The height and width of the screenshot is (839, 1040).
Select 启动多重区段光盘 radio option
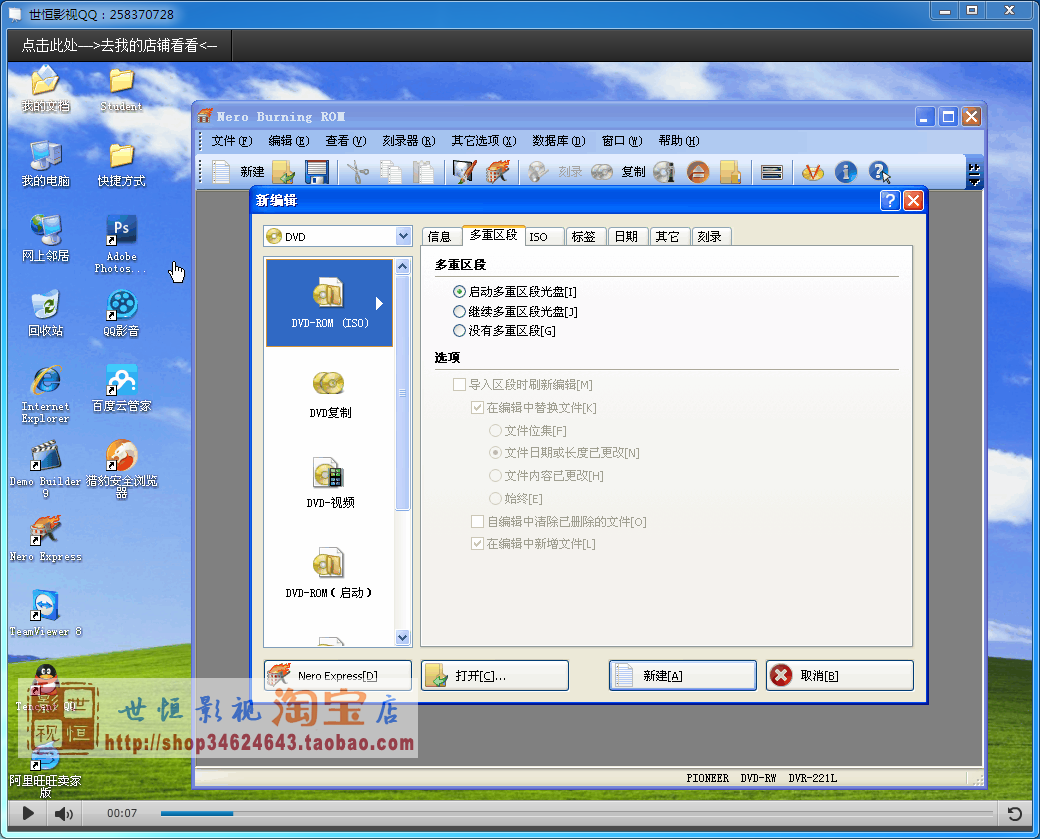(459, 291)
